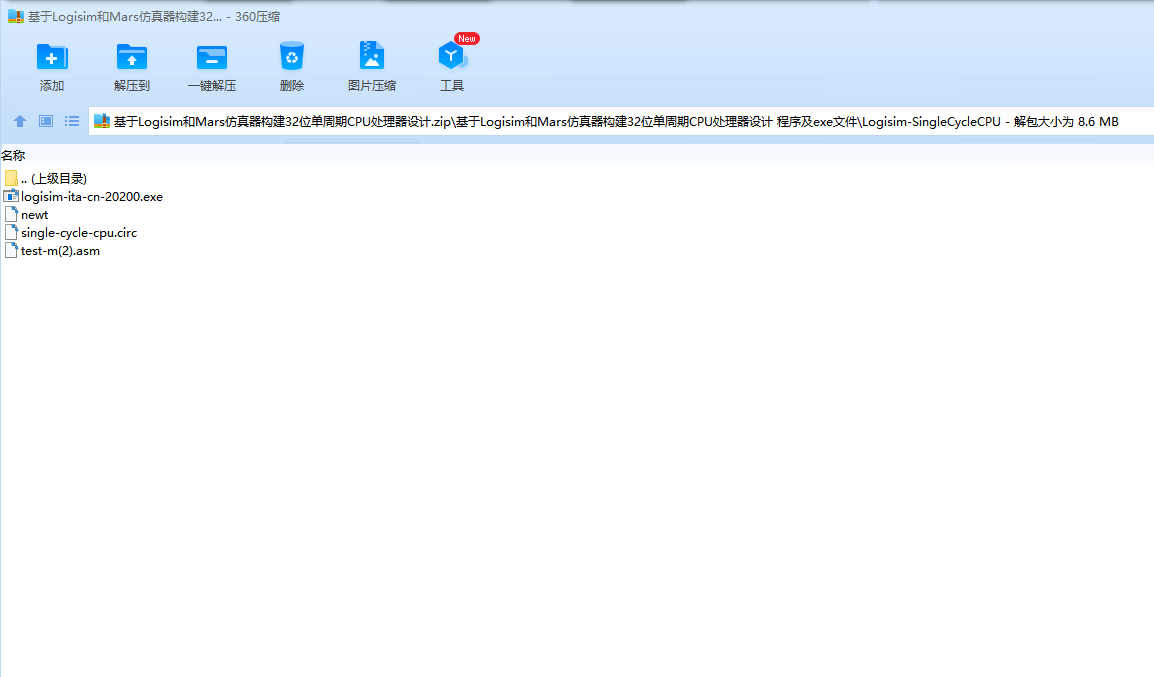Screen dimensions: 1154x677
Task: Click the archive path address field
Action: (x=621, y=121)
